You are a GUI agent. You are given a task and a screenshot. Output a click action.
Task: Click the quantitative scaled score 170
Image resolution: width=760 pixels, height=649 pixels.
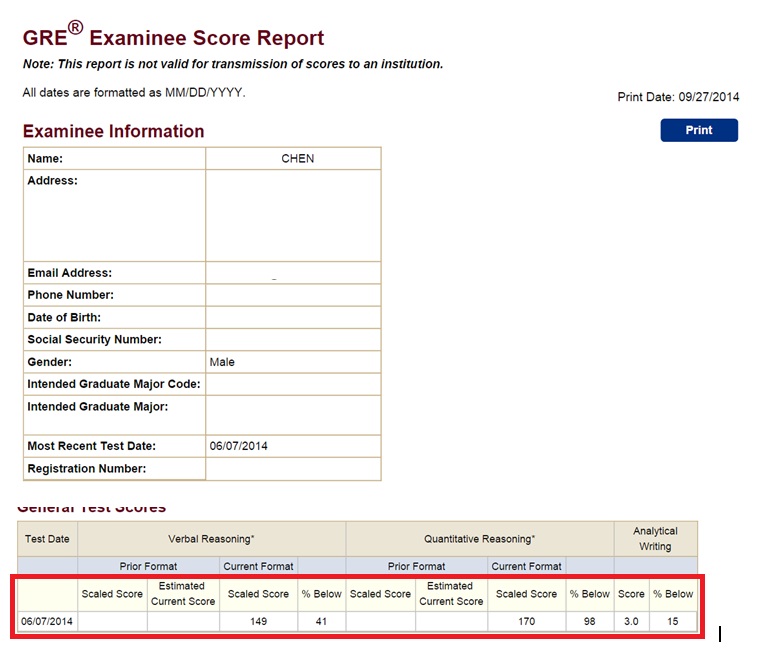coord(526,621)
